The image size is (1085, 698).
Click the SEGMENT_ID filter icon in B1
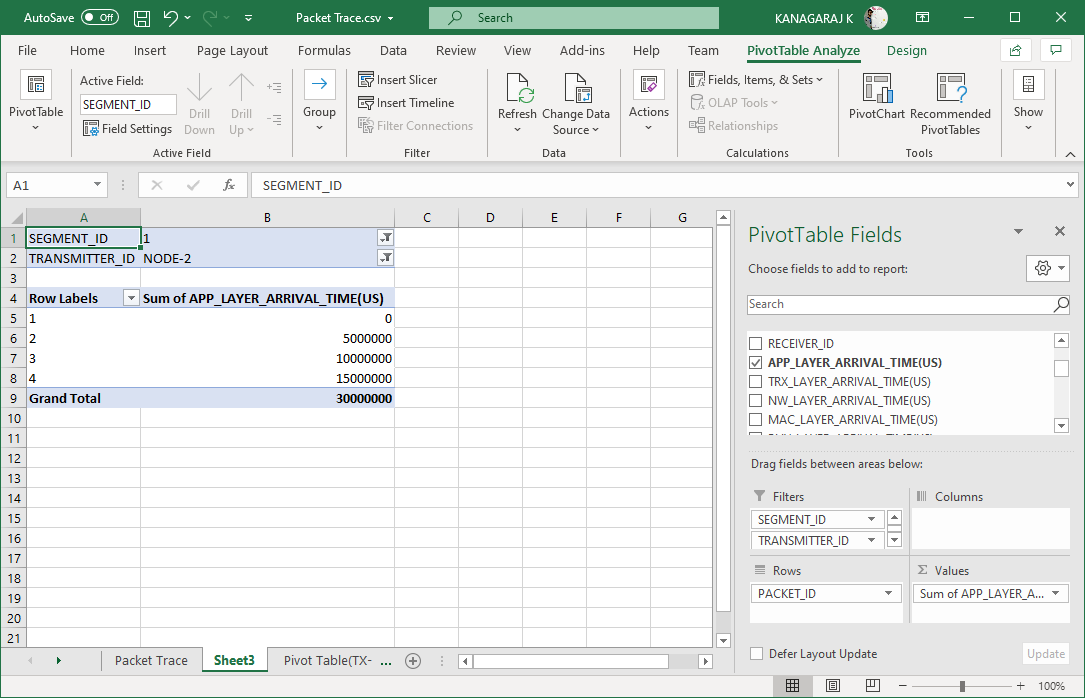(385, 238)
